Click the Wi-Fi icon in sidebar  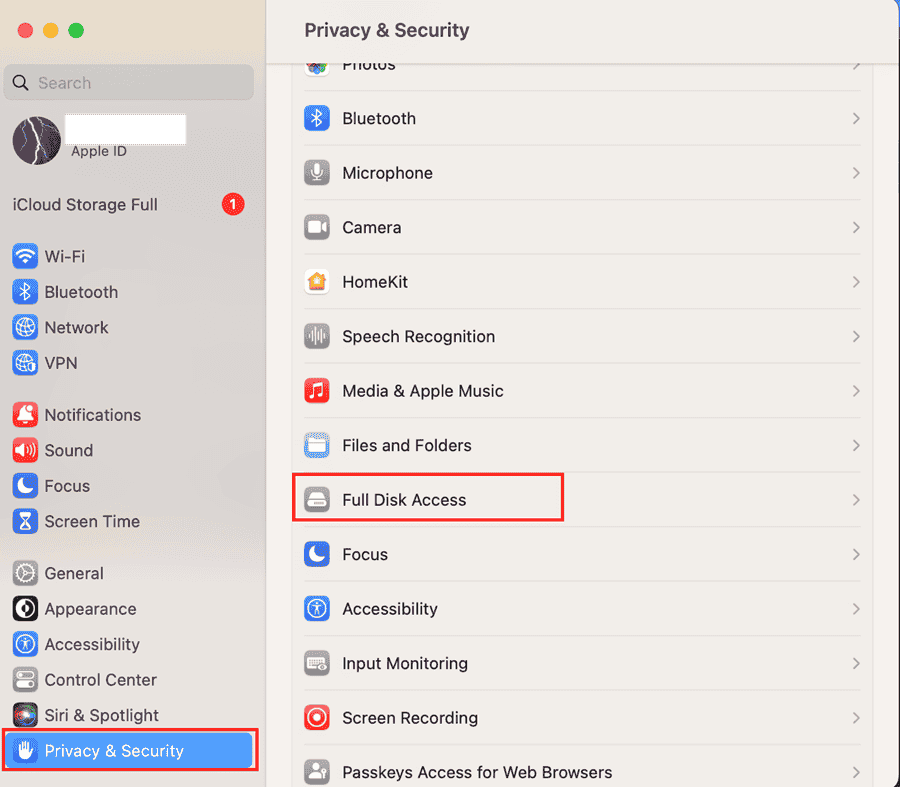point(25,257)
